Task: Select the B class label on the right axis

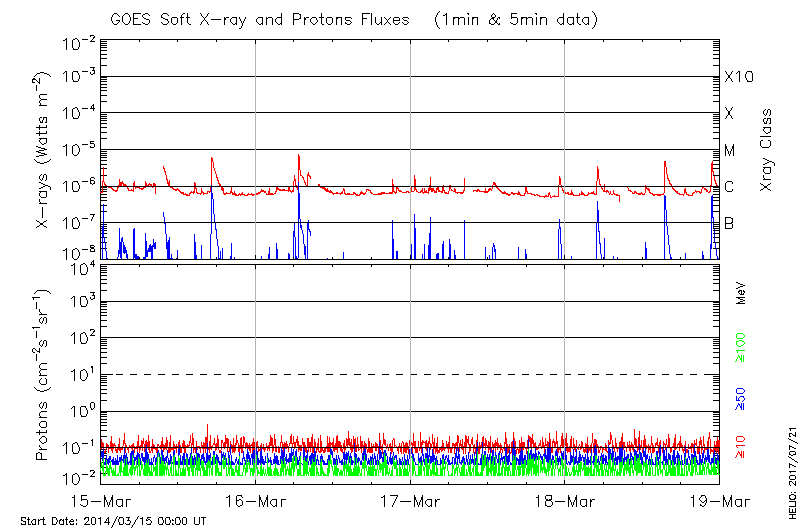Action: click(x=729, y=223)
